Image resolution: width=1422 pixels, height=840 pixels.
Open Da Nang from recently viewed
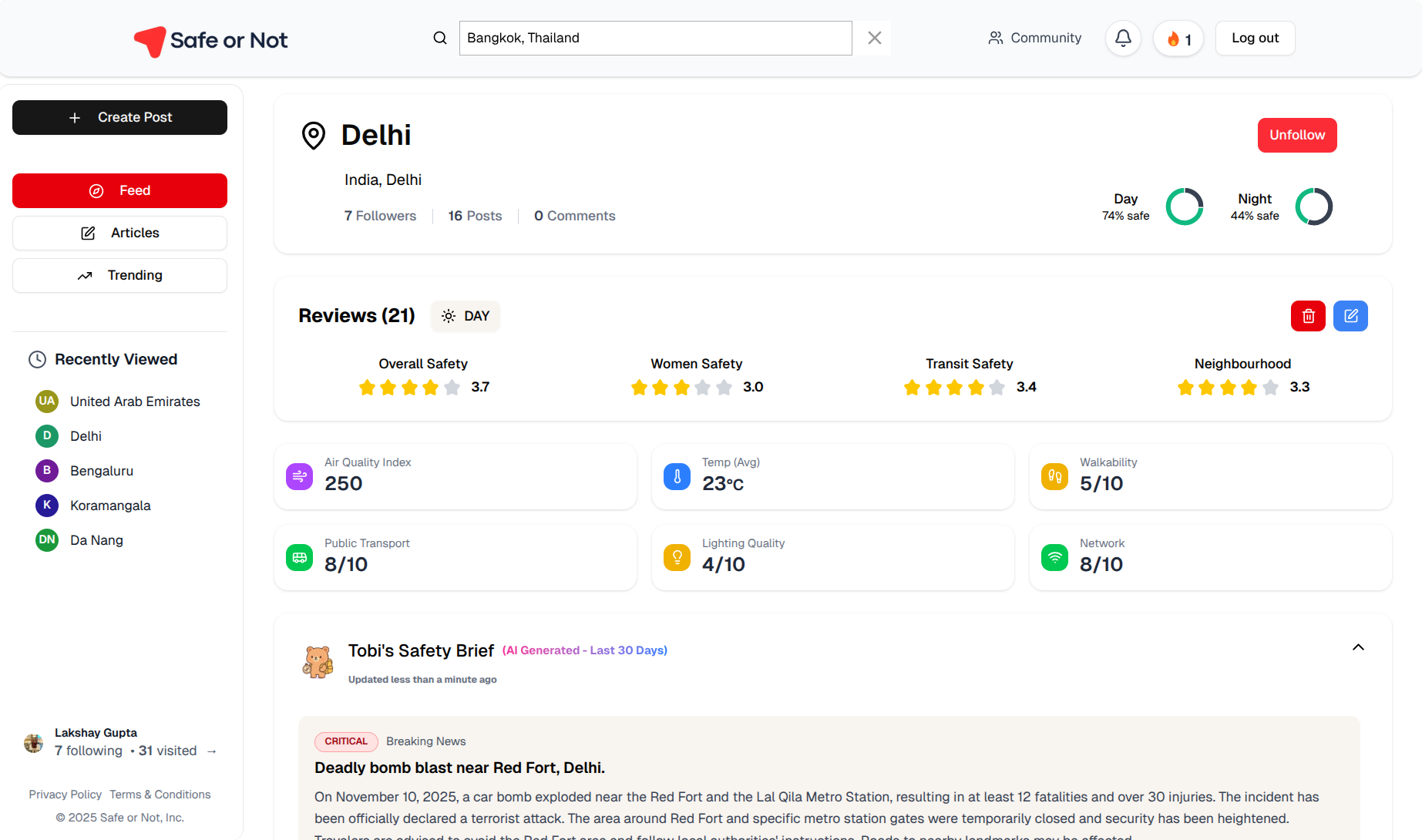coord(96,540)
